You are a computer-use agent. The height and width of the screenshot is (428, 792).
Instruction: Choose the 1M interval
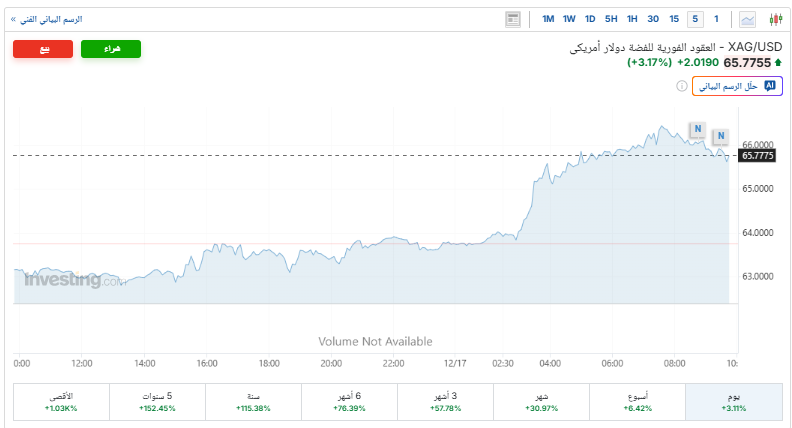tap(548, 19)
